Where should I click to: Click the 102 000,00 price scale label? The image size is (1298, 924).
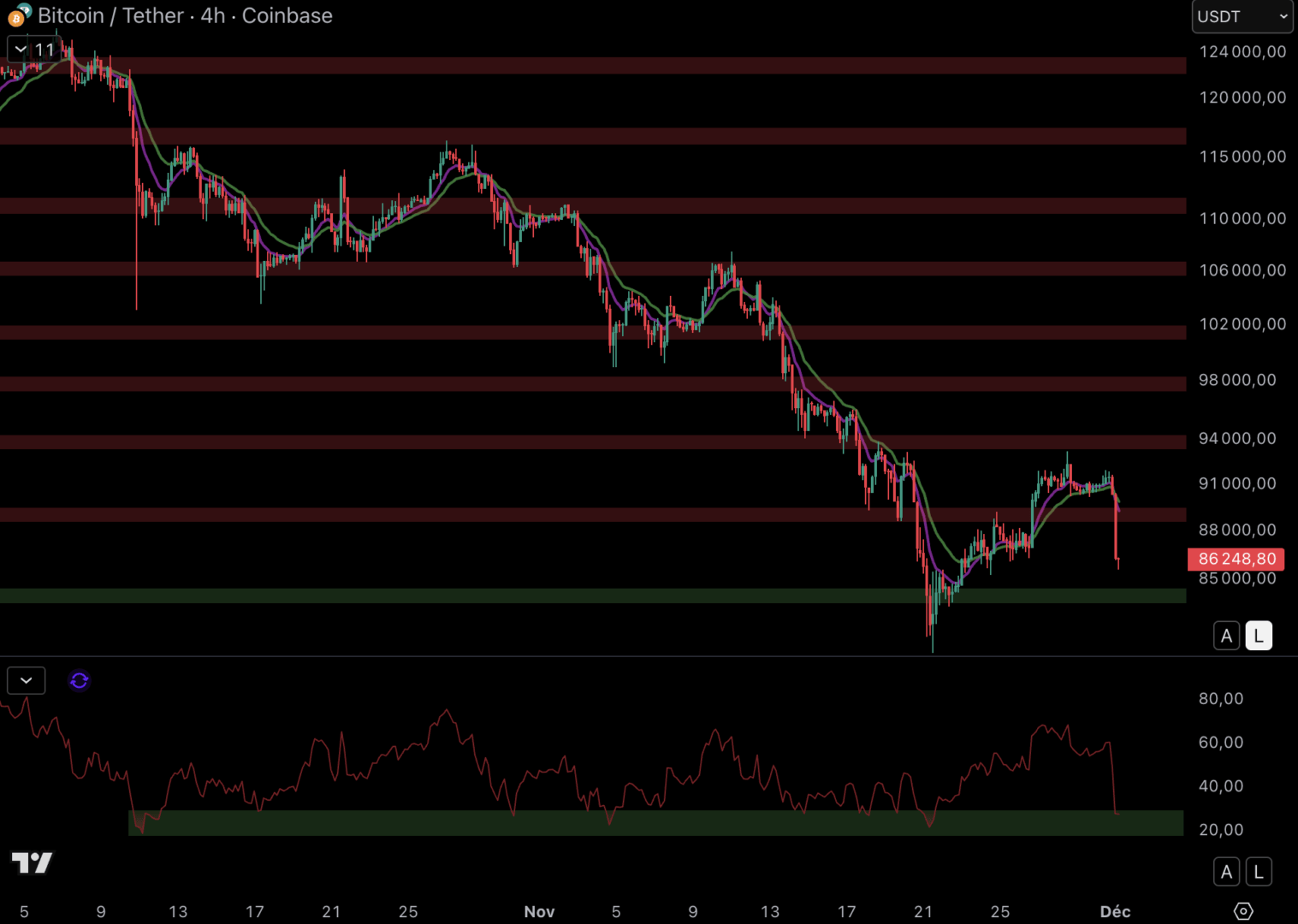pyautogui.click(x=1242, y=324)
